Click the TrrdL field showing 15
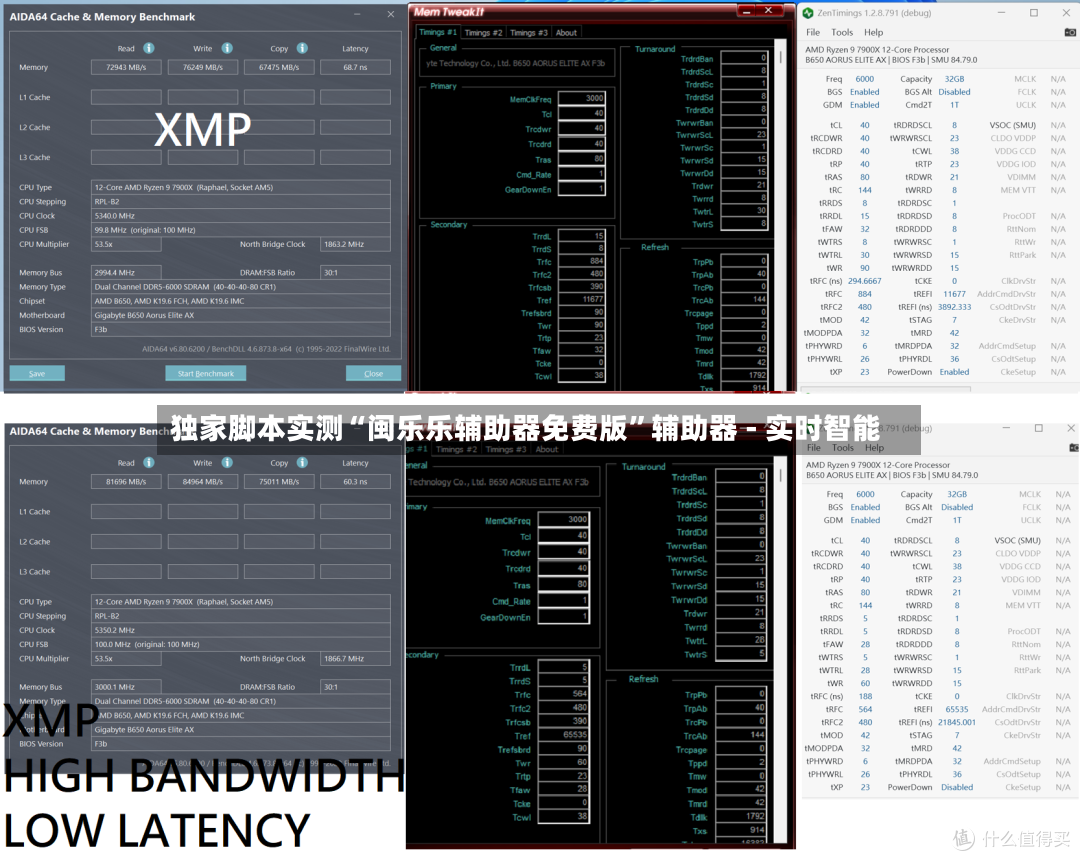 [x=581, y=236]
